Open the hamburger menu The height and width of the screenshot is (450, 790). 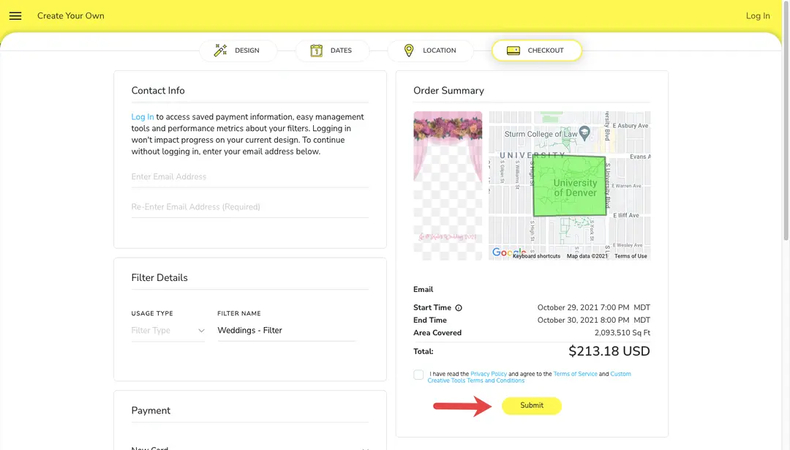click(15, 16)
